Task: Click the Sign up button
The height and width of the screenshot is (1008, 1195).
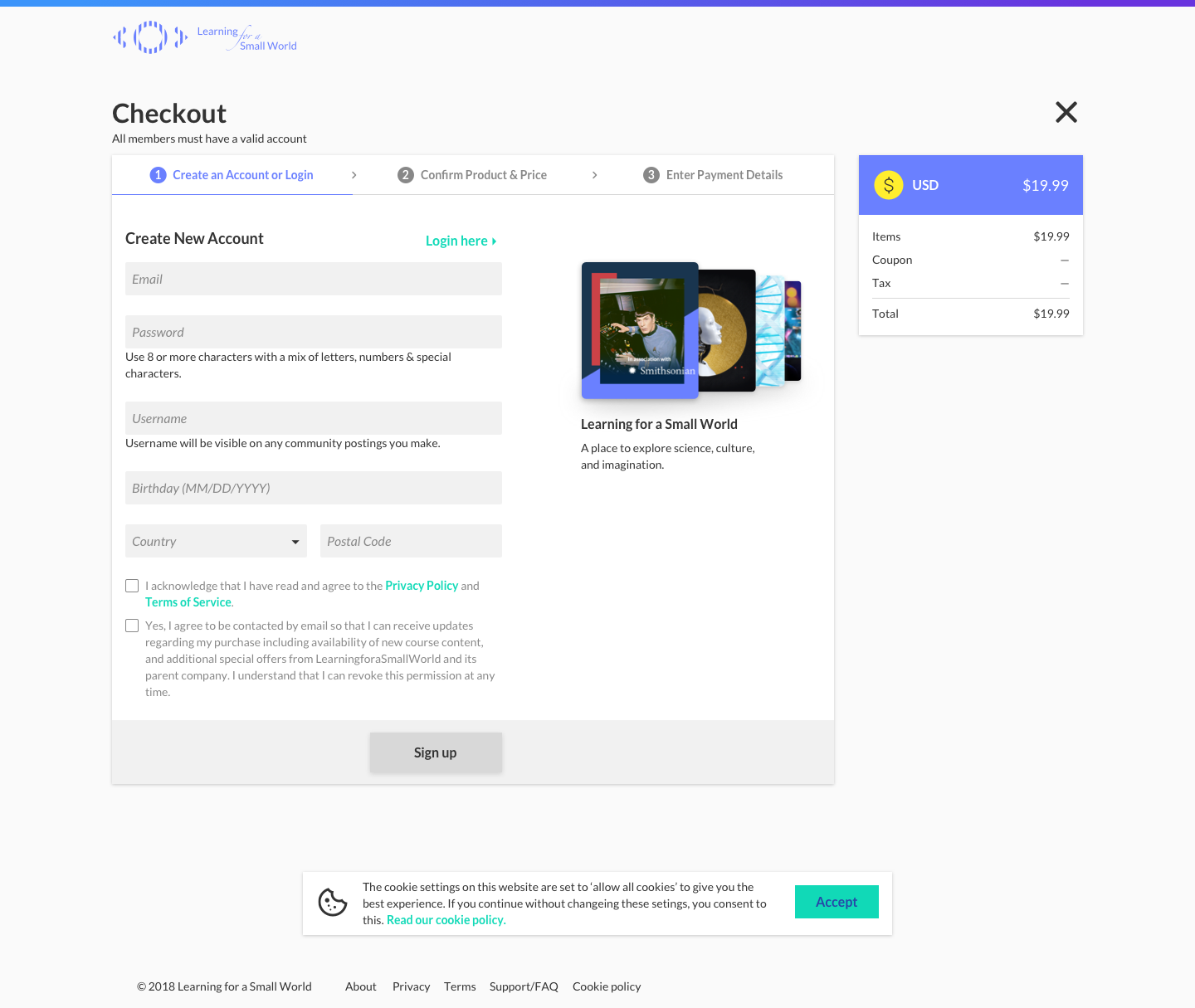Action: [x=436, y=752]
